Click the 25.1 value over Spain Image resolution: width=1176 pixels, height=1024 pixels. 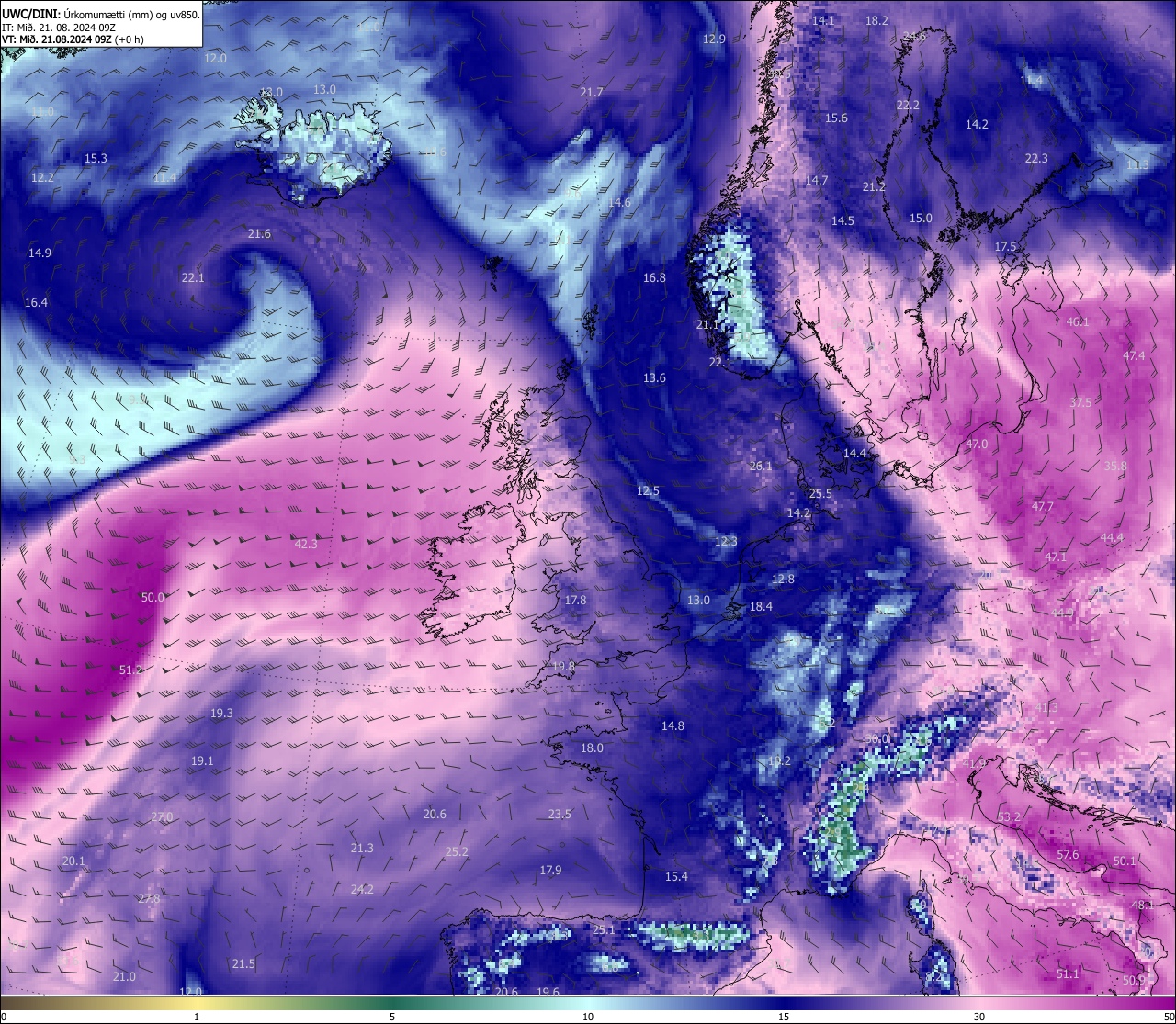[x=604, y=929]
